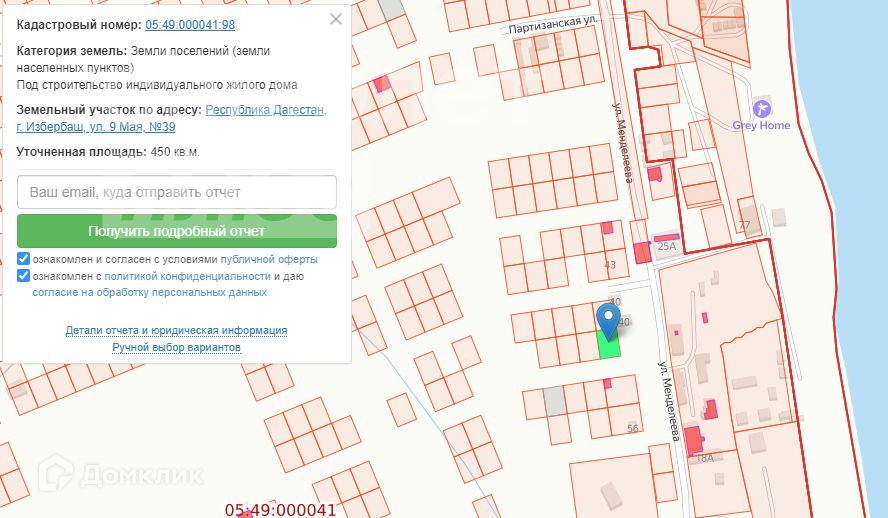Click the blue location pin marker

point(608,320)
